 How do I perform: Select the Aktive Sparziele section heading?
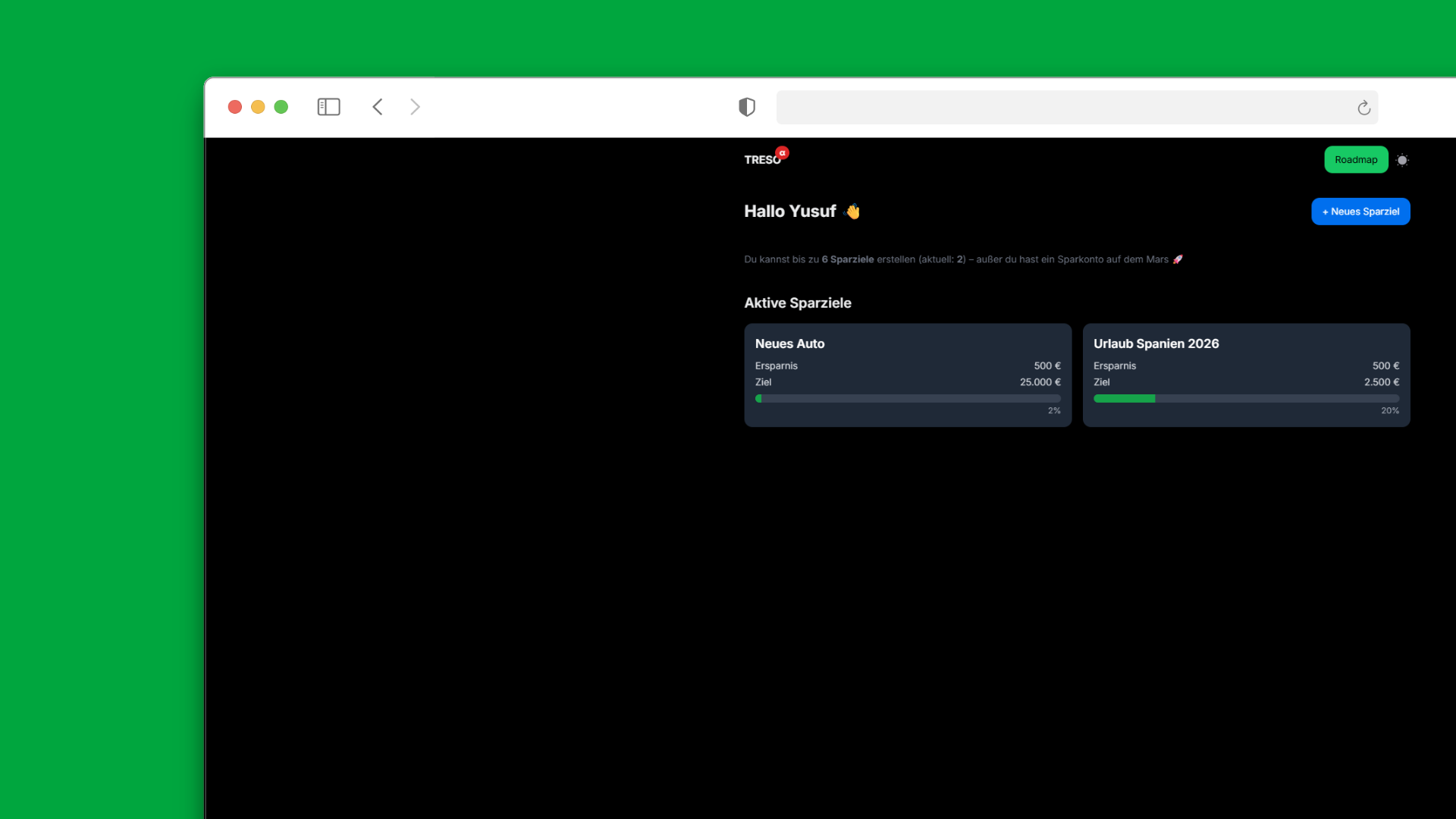tap(797, 303)
